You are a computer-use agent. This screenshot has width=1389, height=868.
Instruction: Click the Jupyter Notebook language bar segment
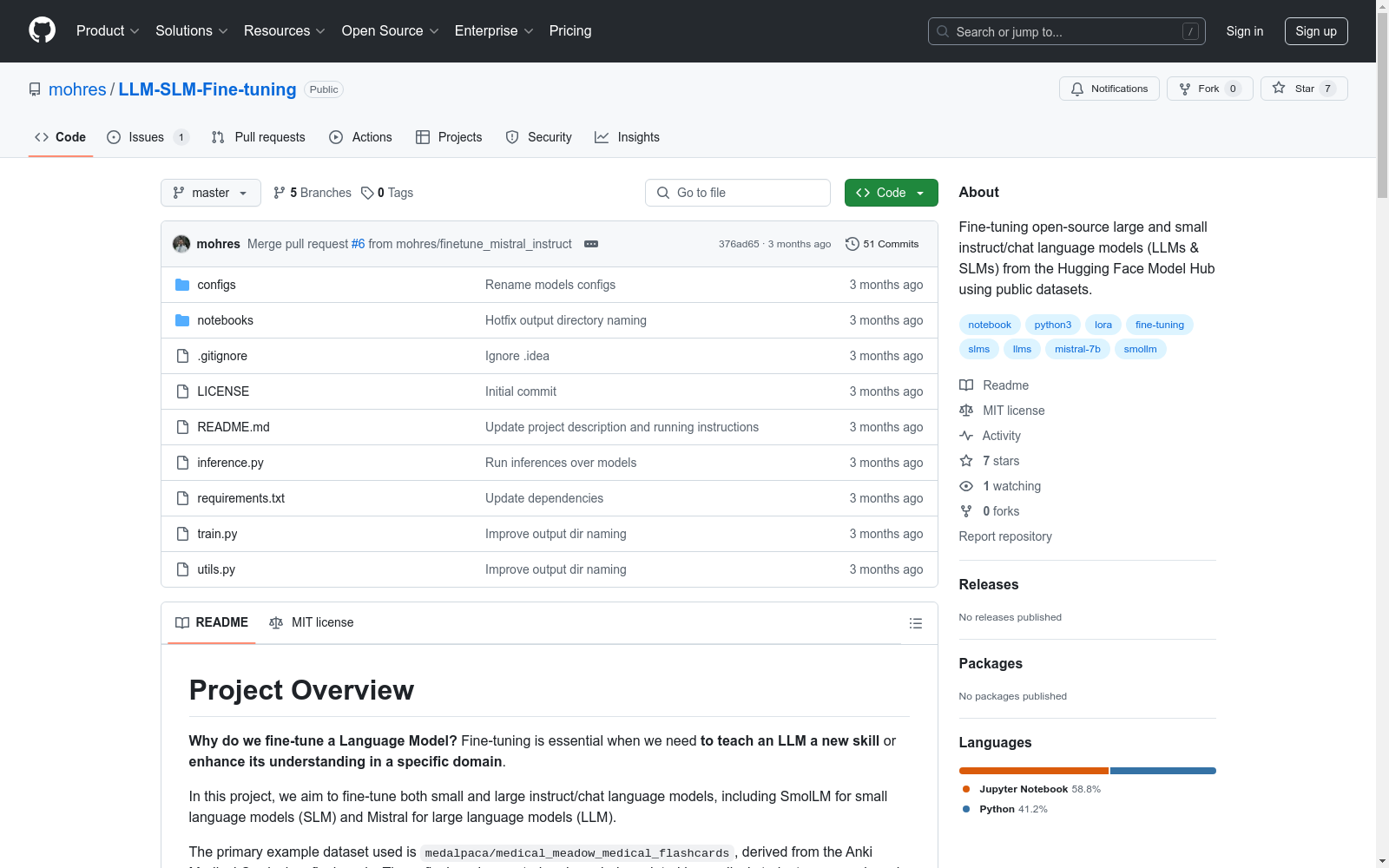point(1034,771)
